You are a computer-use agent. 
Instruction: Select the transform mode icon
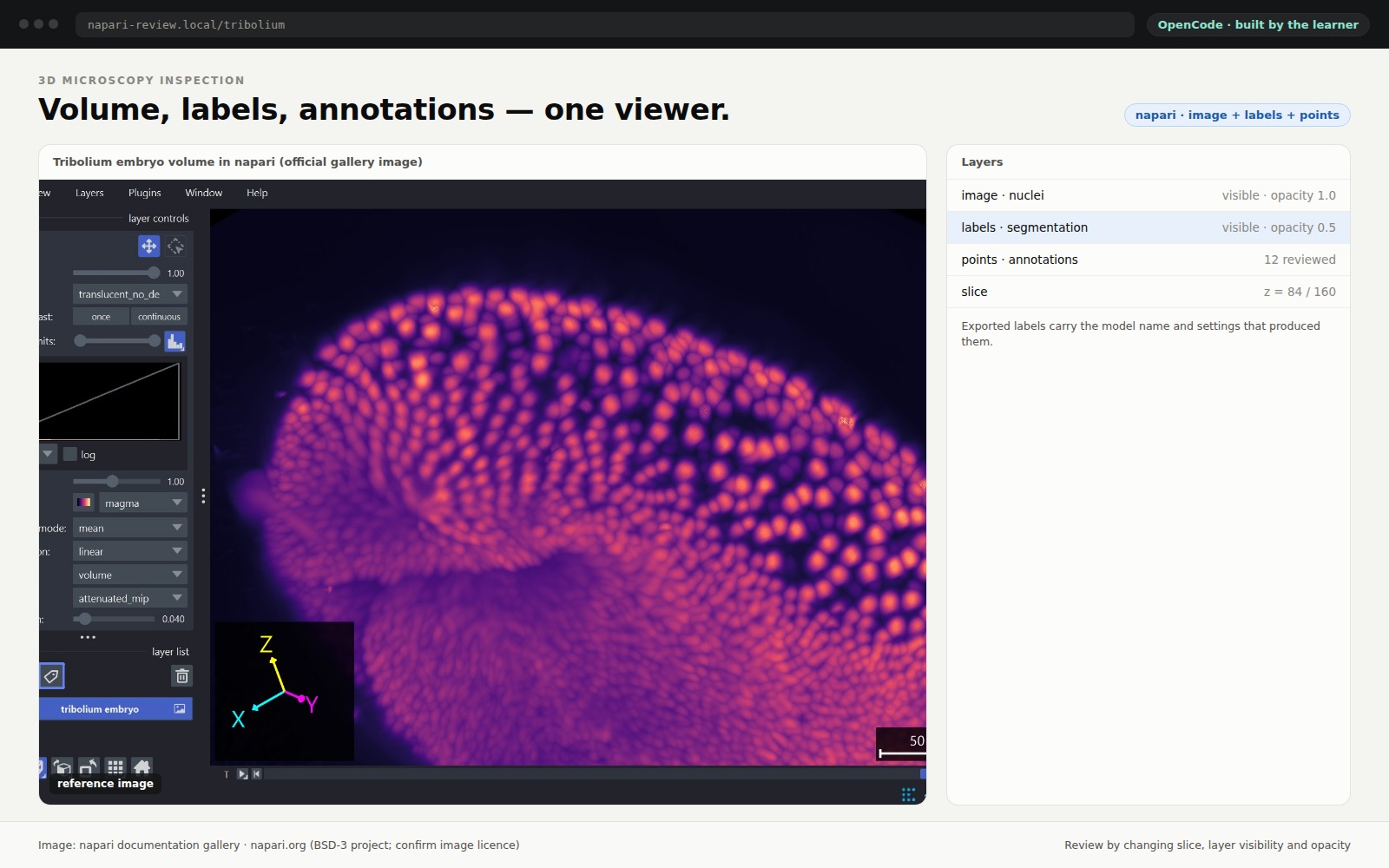click(176, 247)
